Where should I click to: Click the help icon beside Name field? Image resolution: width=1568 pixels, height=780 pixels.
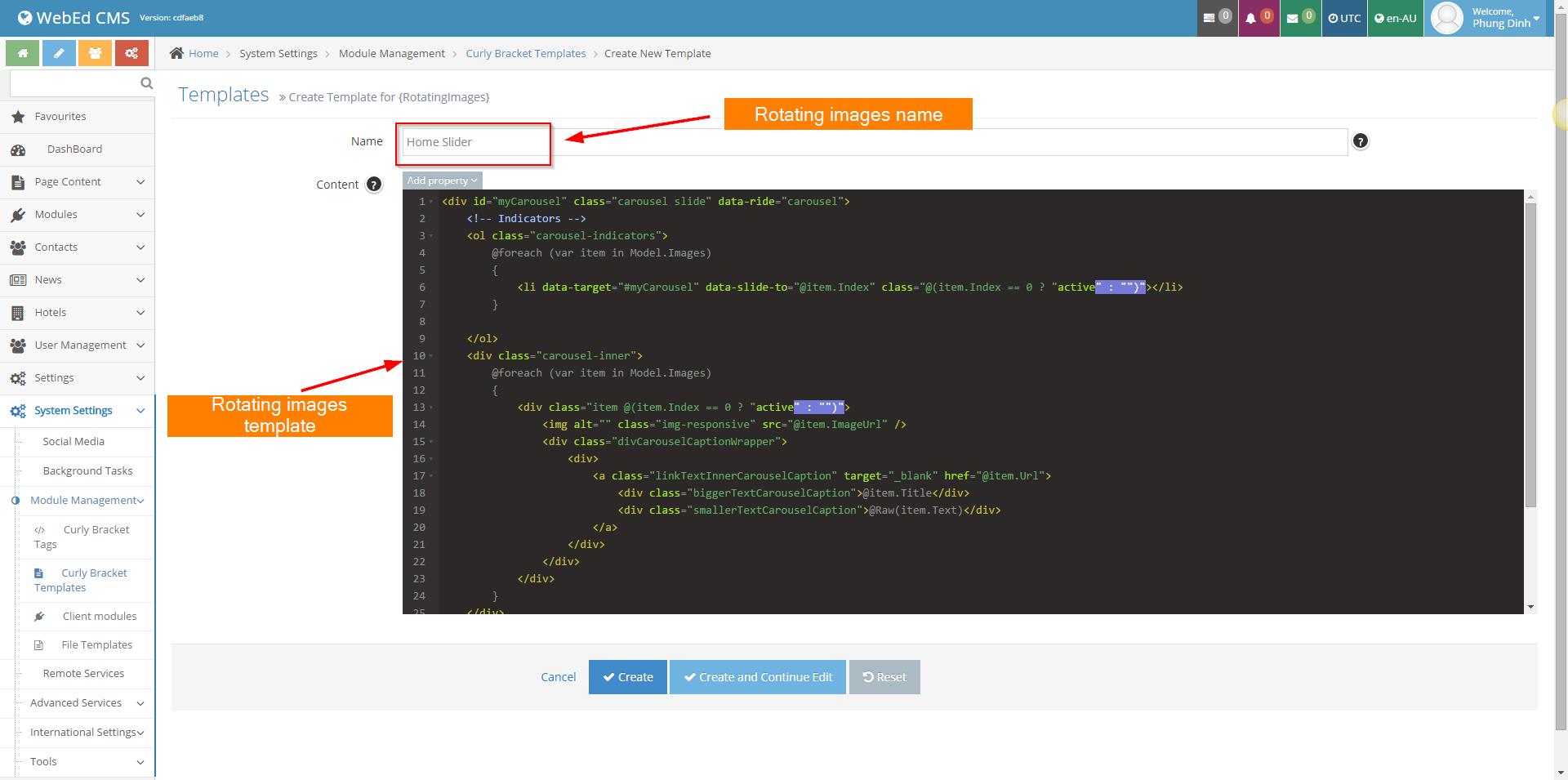point(1360,141)
